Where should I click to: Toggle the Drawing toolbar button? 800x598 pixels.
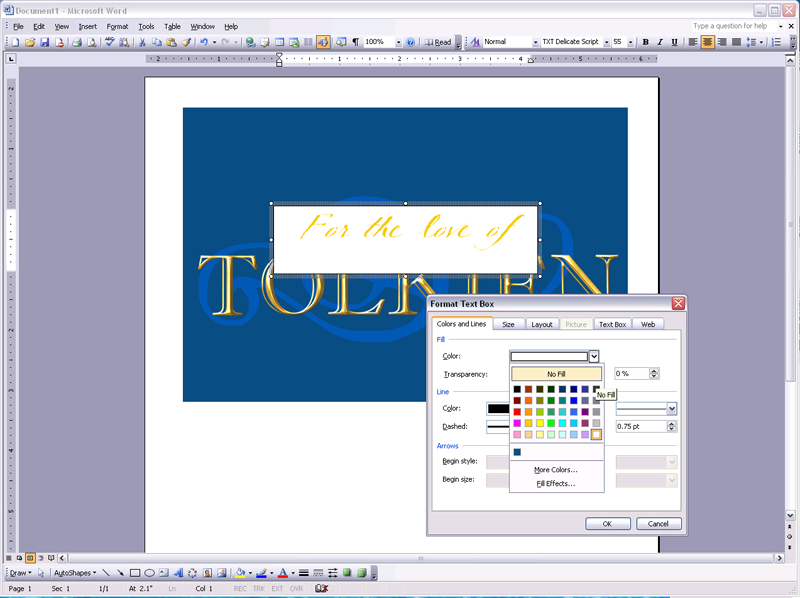[323, 42]
